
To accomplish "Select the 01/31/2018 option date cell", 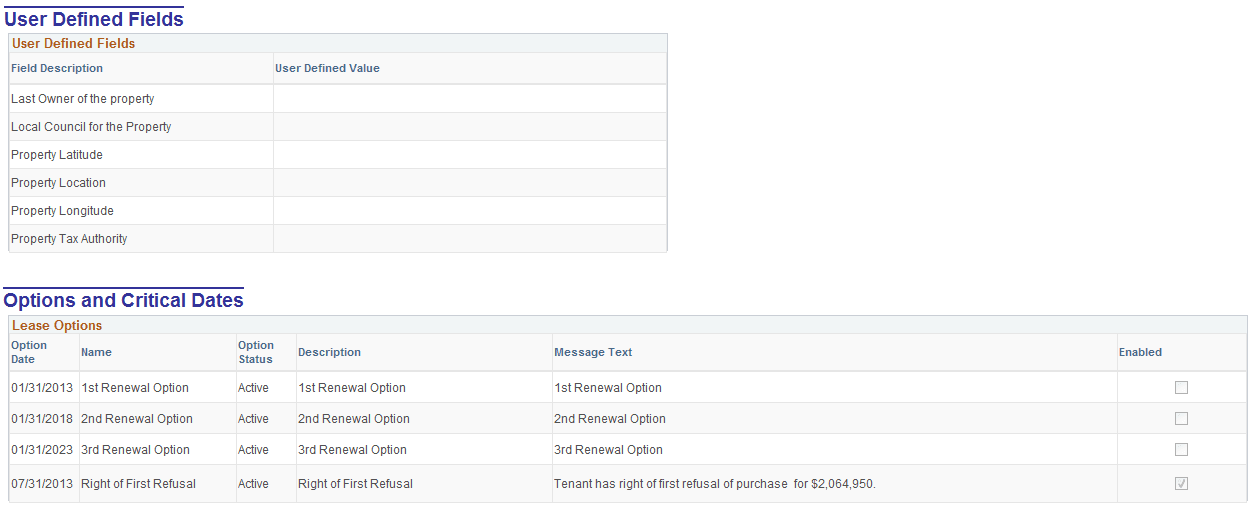I will (42, 419).
